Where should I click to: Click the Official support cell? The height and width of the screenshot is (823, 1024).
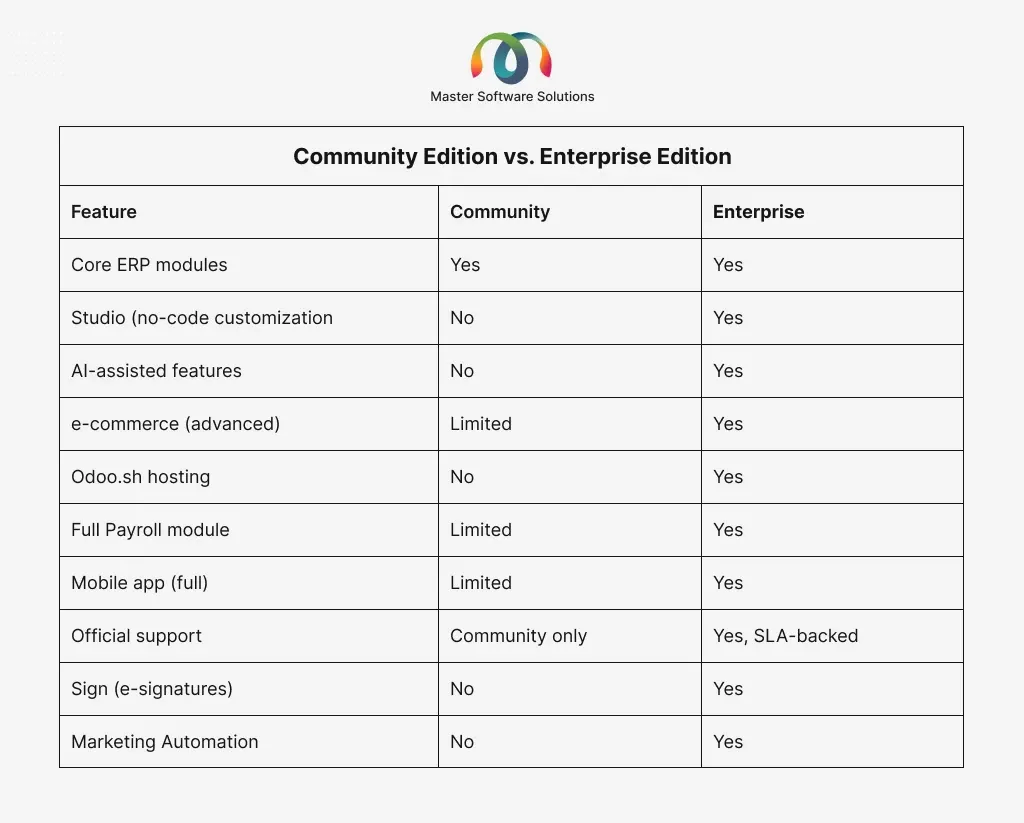coord(136,636)
